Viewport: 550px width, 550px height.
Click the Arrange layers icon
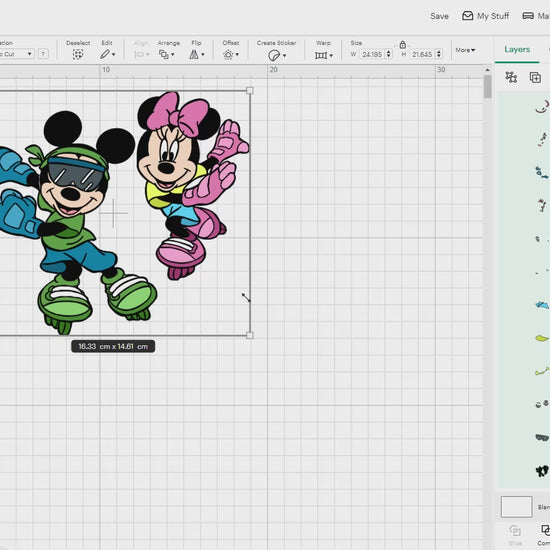tap(164, 54)
